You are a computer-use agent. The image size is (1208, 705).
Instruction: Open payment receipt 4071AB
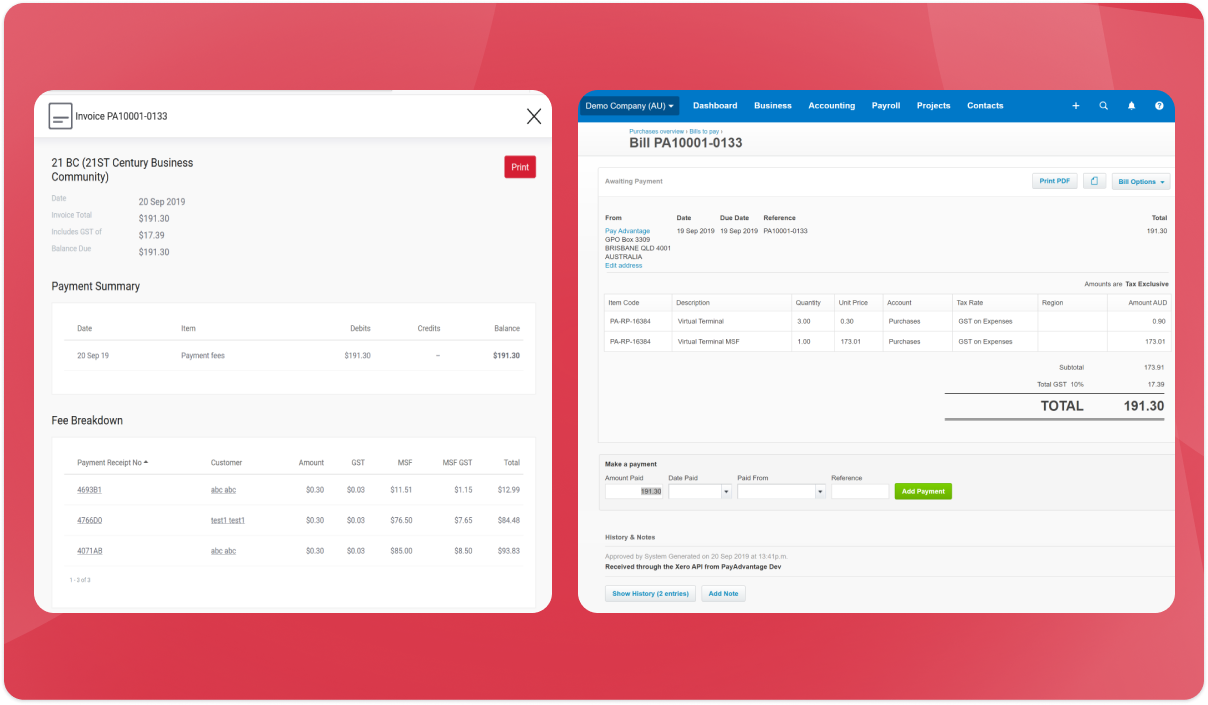[x=90, y=551]
